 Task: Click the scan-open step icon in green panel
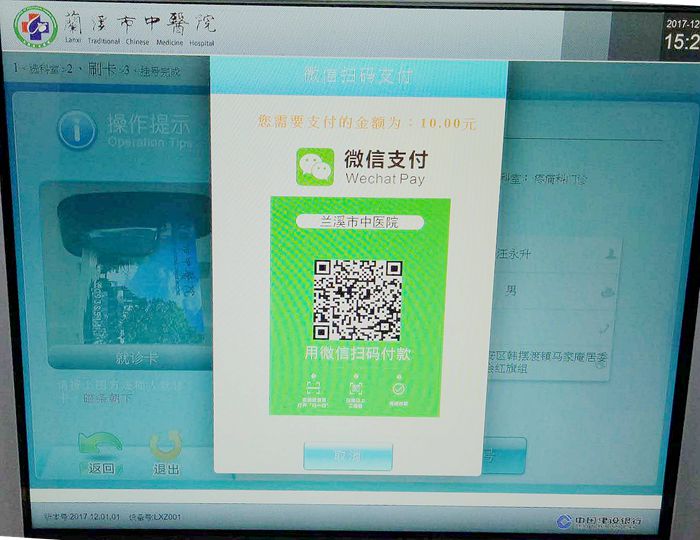tap(313, 387)
